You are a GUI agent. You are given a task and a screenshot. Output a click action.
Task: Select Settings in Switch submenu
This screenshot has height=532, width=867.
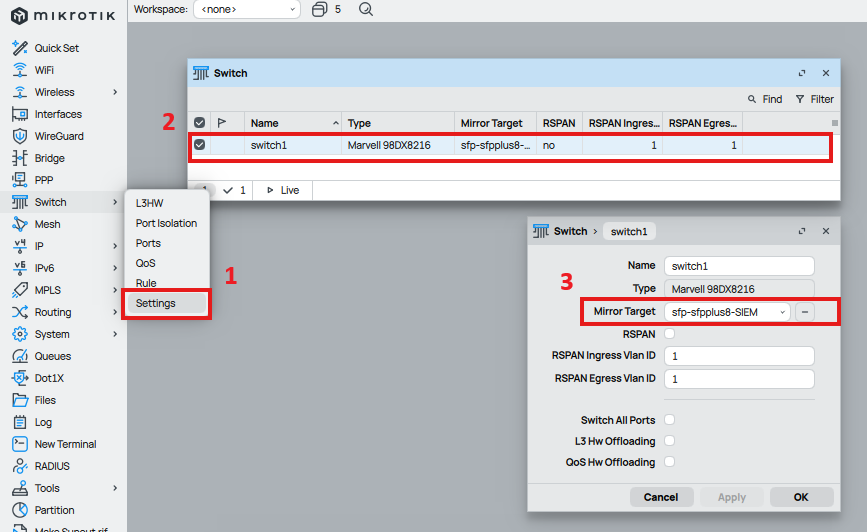[x=156, y=303]
